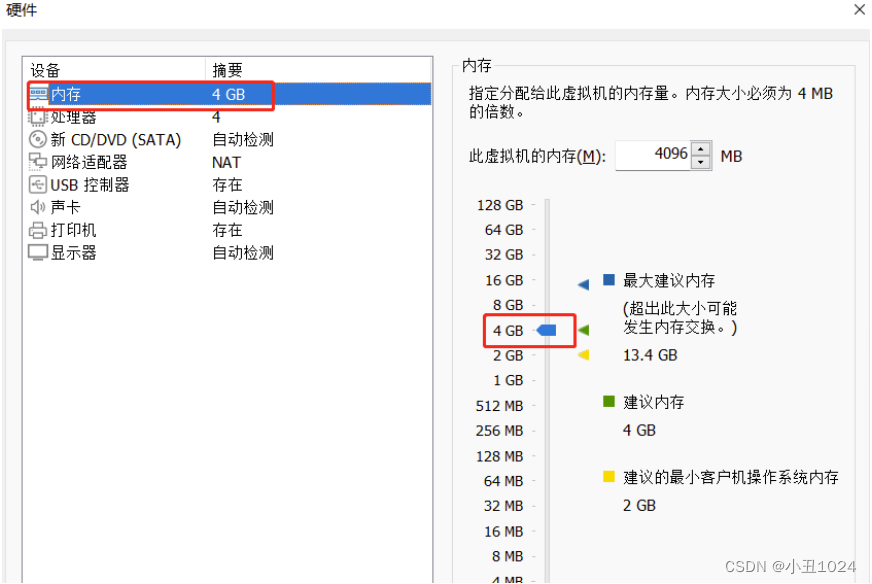Viewport: 872px width, 584px height.
Task: Click the yellow minimum memory triangle marker
Action: pos(583,354)
